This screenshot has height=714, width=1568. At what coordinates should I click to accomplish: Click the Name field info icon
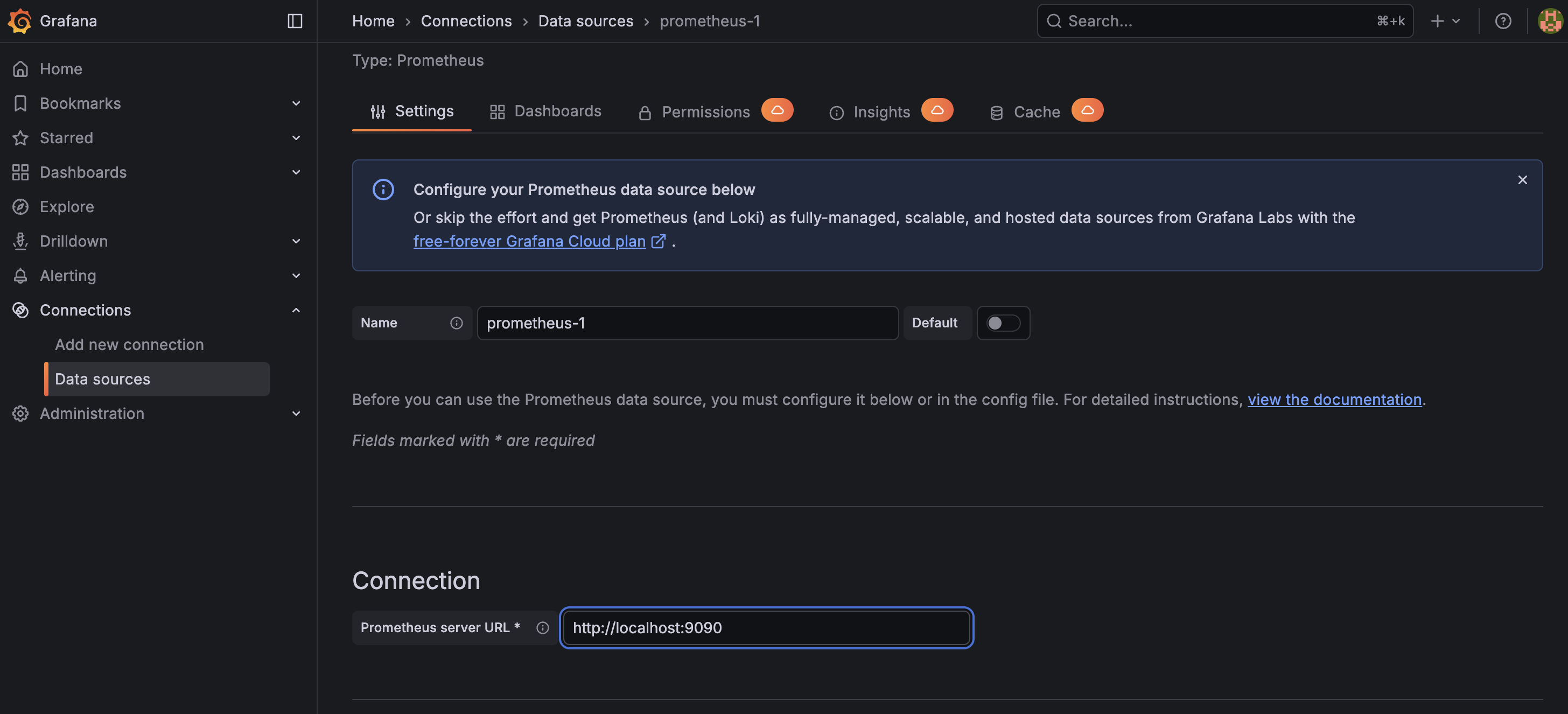point(457,323)
